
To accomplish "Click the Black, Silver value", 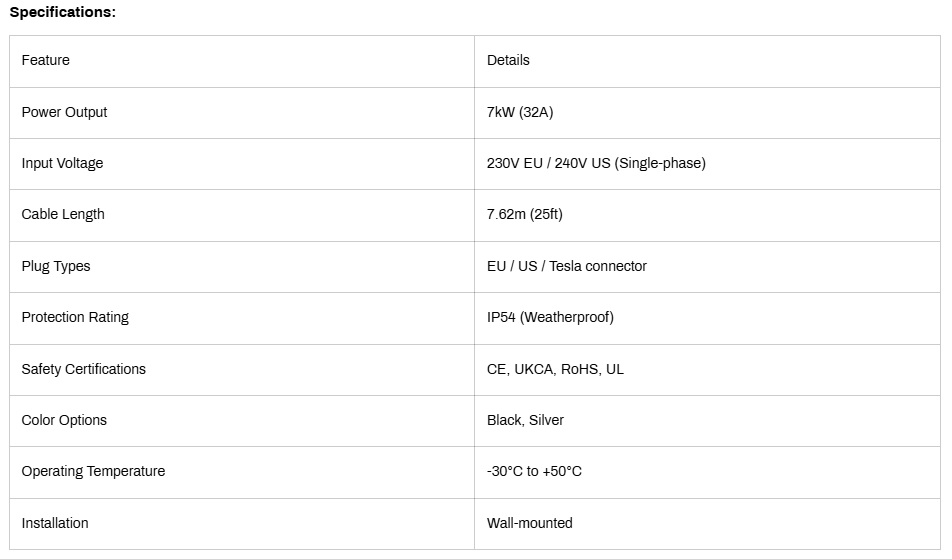I will pyautogui.click(x=525, y=420).
